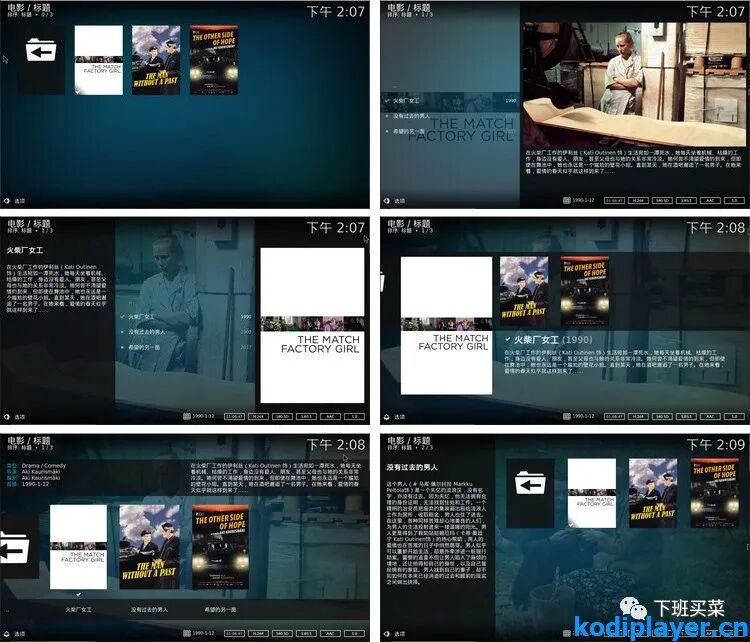Click the 没有过去的男人 heading in the 2:09 view
This screenshot has width=750, height=642.
[x=412, y=467]
